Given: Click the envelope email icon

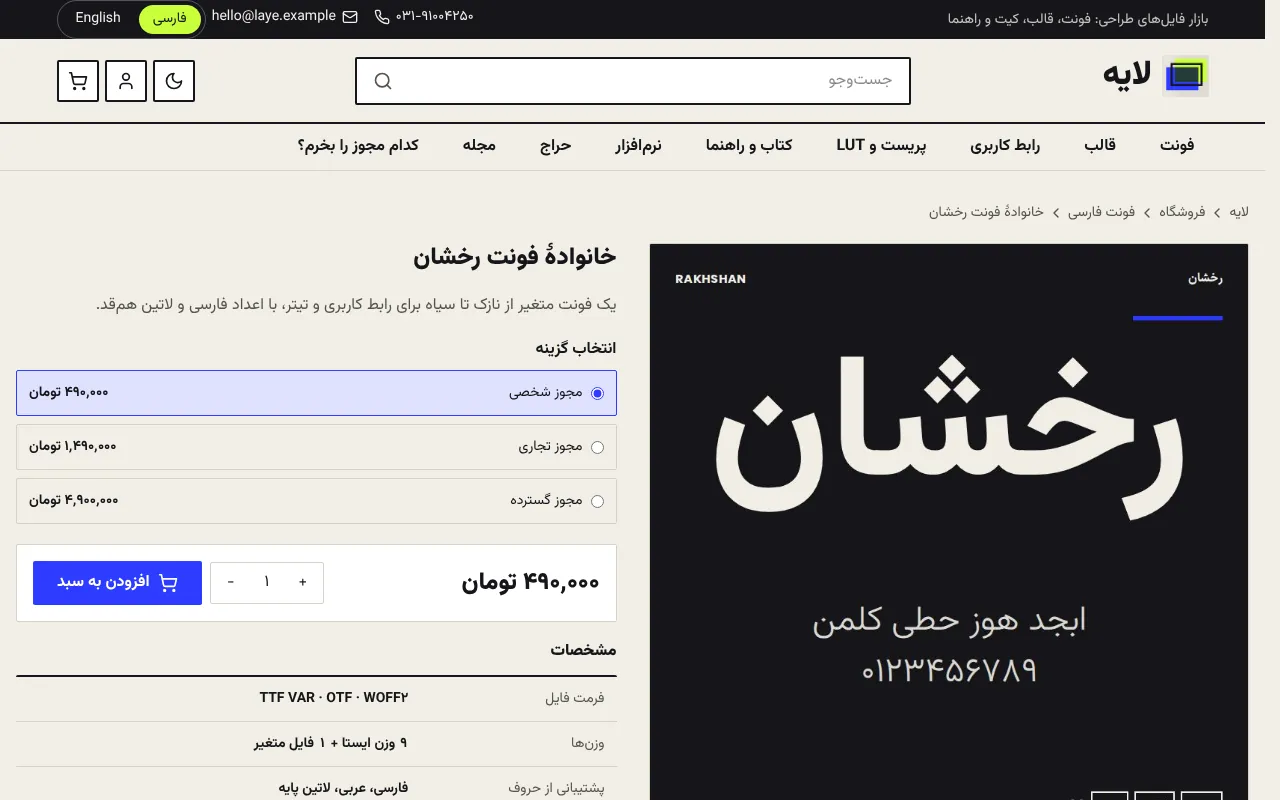Looking at the screenshot, I should (350, 17).
